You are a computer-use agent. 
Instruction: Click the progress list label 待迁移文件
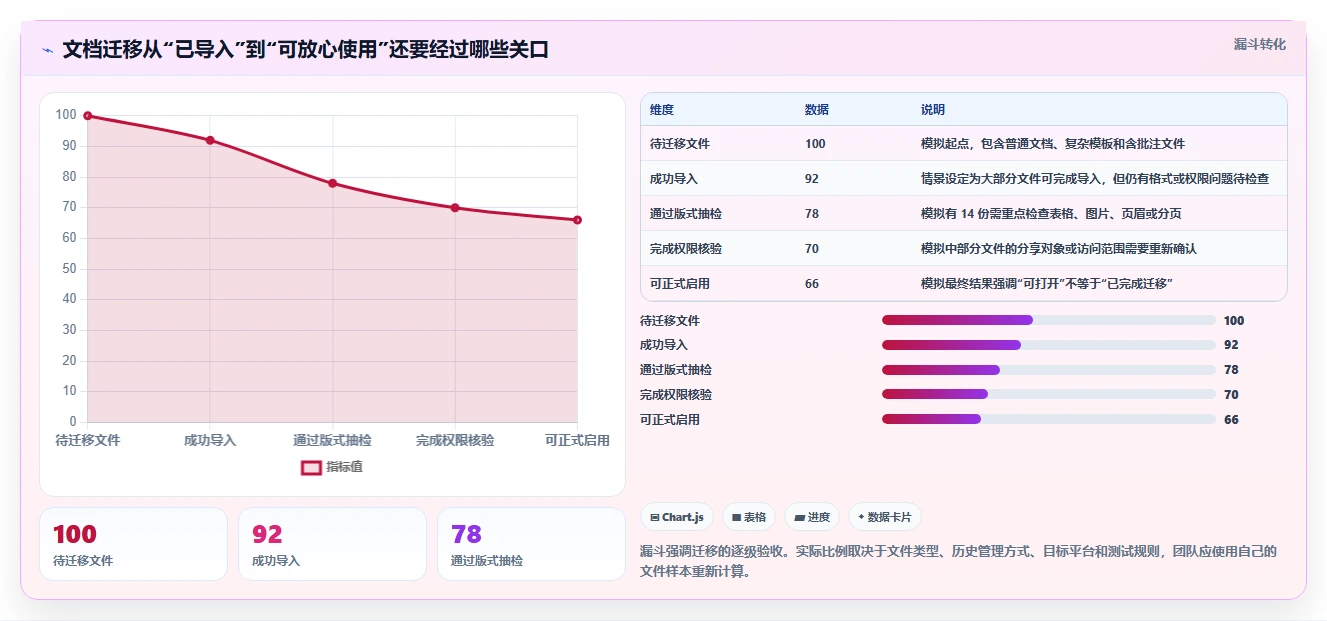tap(670, 321)
